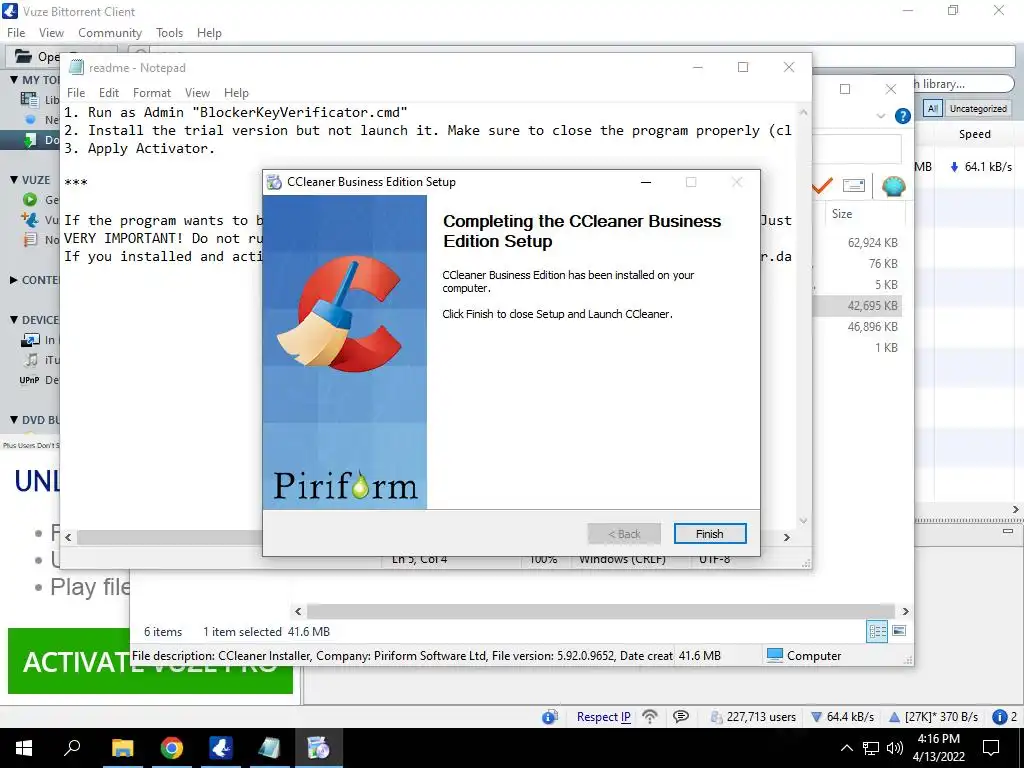Click the Open folder icon in Vuze toolbar

pyautogui.click(x=24, y=56)
